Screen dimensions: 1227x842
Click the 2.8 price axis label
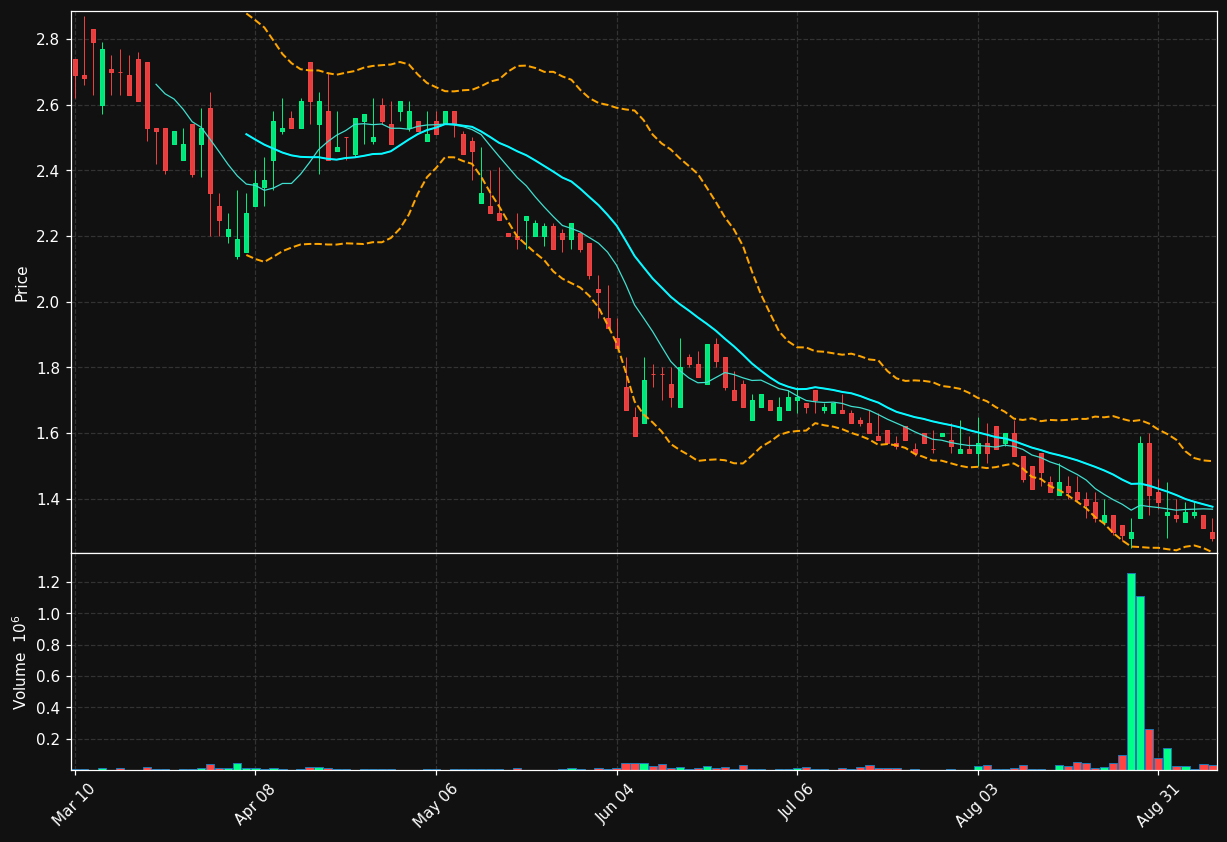(x=47, y=40)
